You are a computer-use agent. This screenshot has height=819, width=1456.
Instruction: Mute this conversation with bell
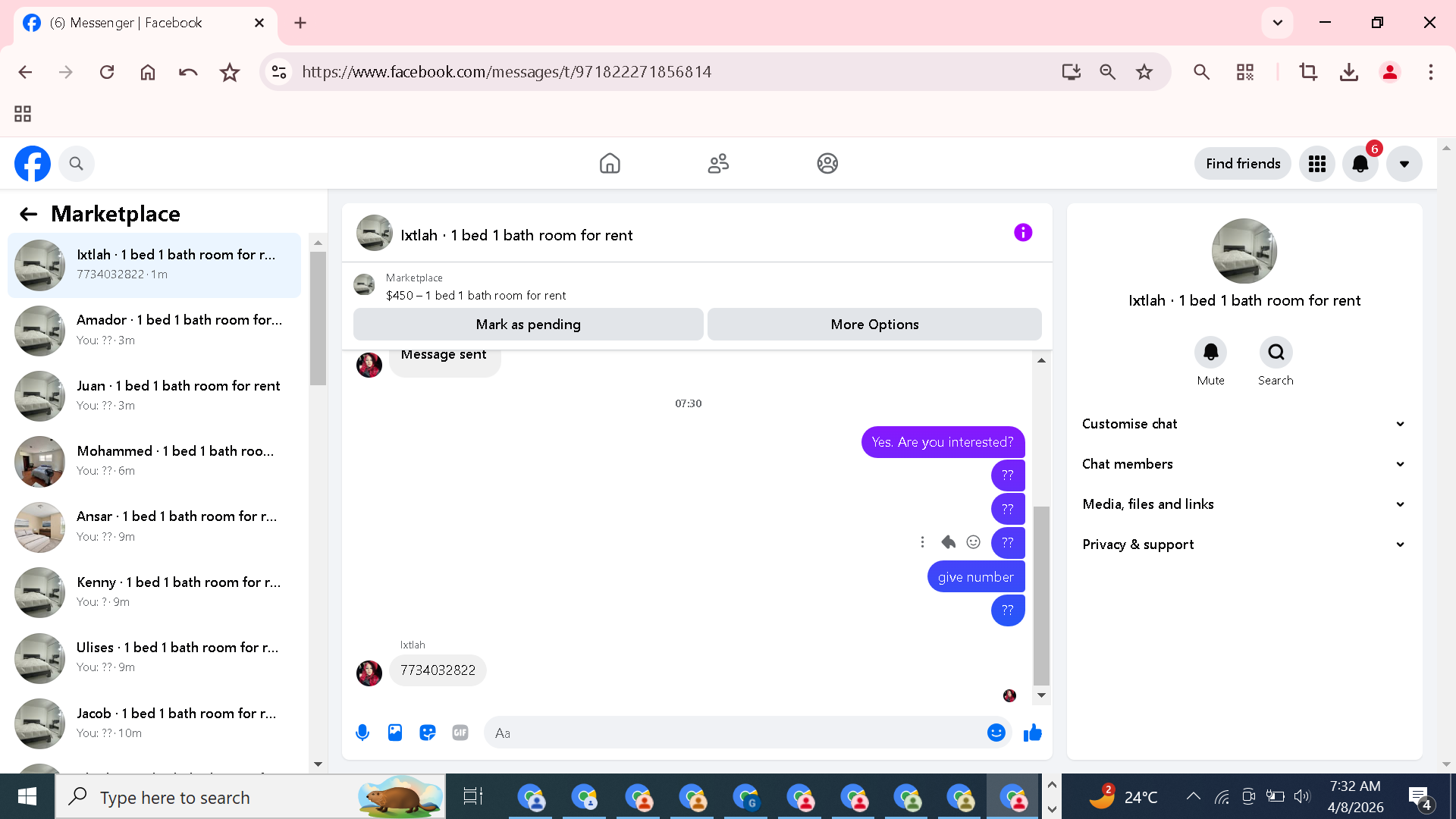tap(1210, 352)
